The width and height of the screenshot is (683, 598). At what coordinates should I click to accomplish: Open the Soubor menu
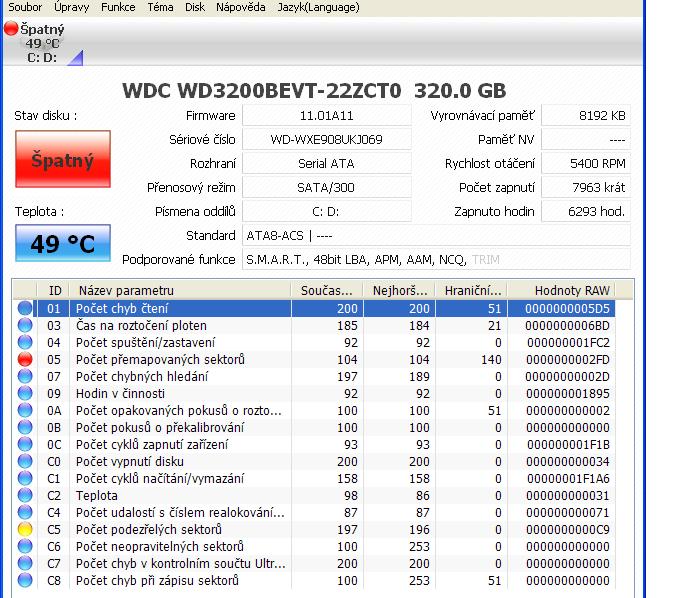tap(25, 7)
